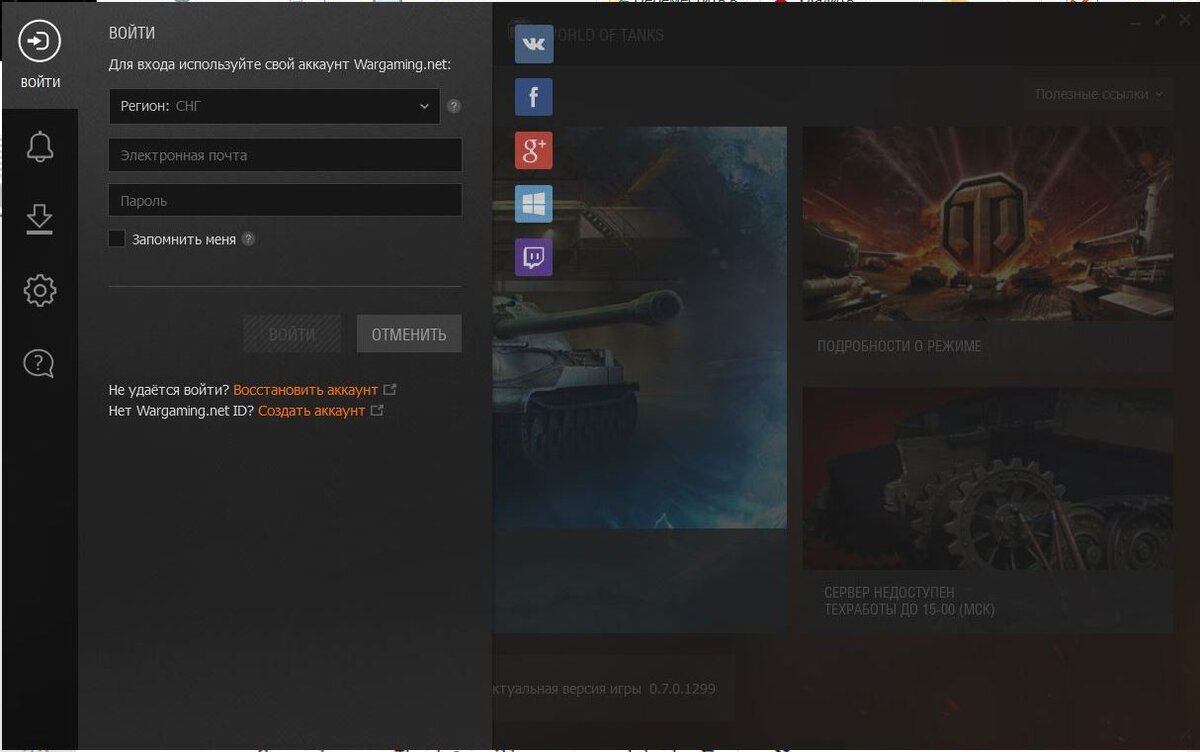Image resolution: width=1200 pixels, height=752 pixels.
Task: Enable the Запомнить меня checkbox
Action: coord(117,239)
